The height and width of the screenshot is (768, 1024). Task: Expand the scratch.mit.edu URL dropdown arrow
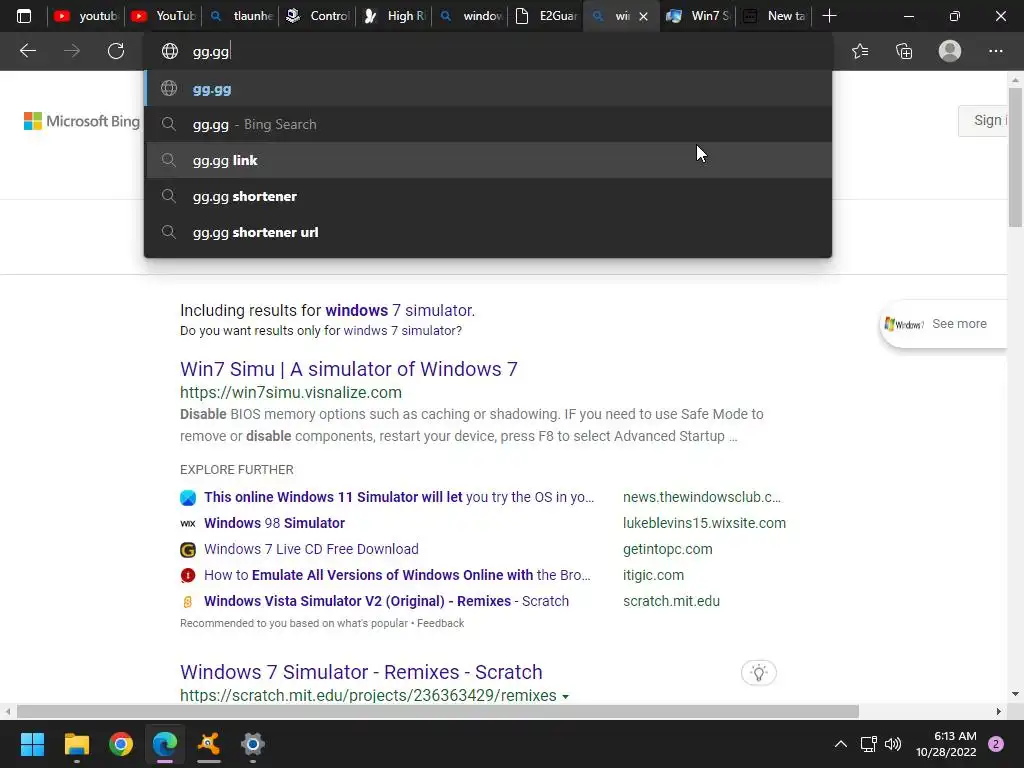(x=565, y=697)
